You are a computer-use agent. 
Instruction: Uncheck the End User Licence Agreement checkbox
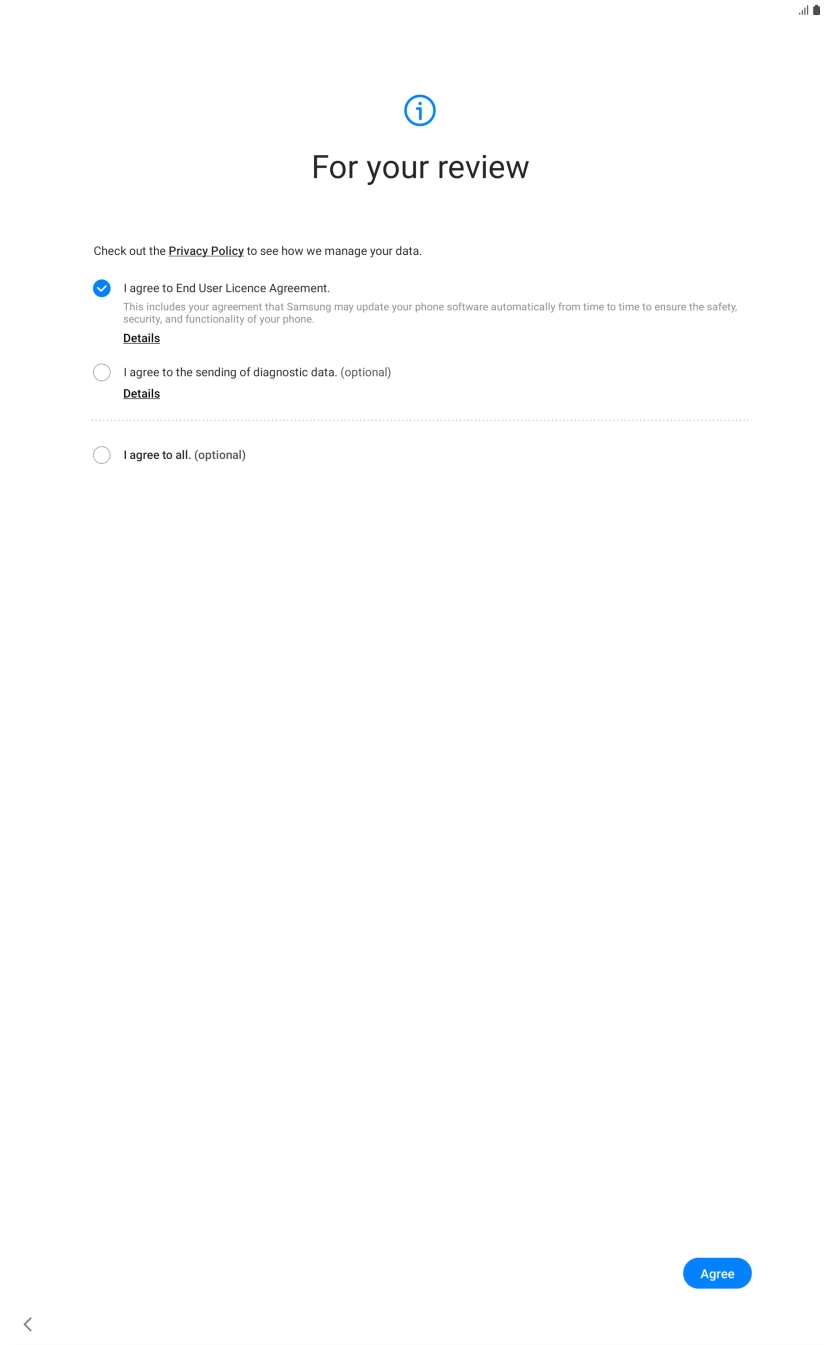(x=102, y=288)
